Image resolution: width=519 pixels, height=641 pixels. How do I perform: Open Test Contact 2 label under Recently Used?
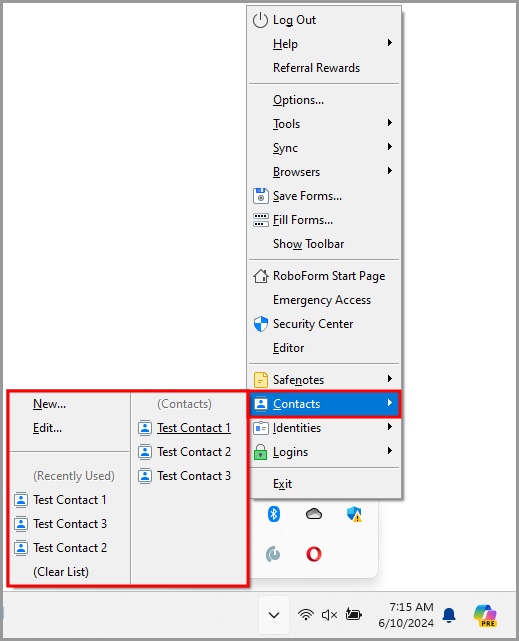pos(69,548)
